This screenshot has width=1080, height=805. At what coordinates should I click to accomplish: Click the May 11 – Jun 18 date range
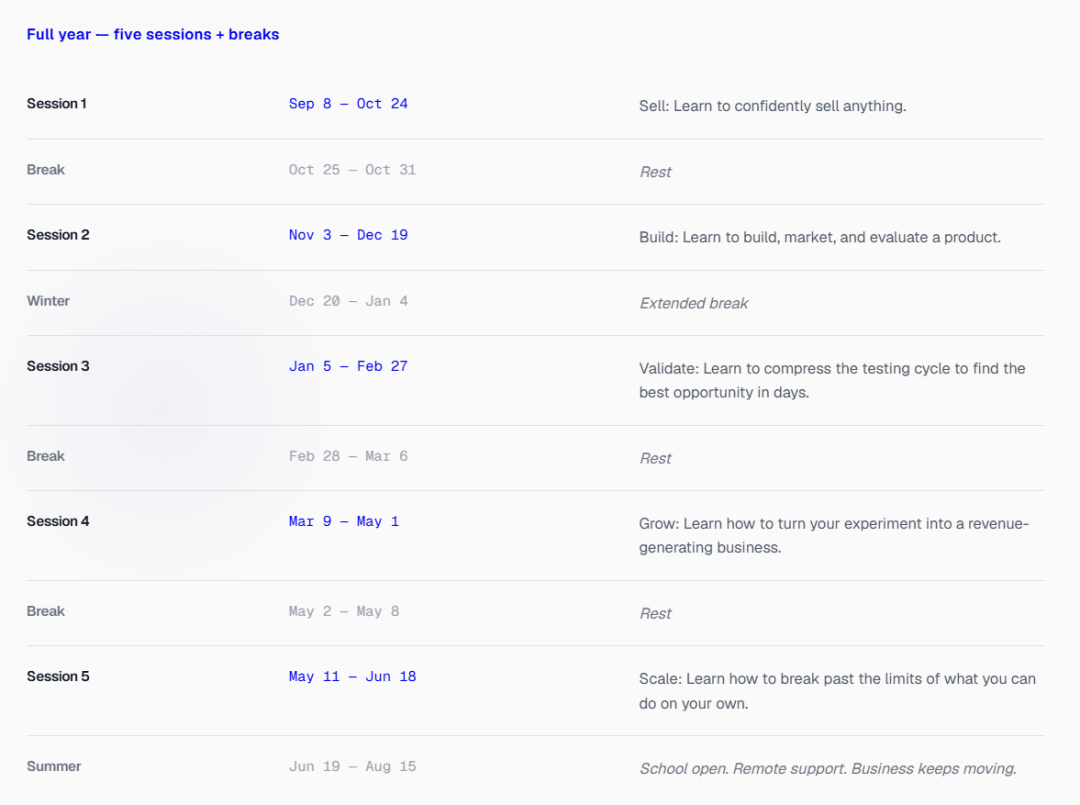point(352,676)
